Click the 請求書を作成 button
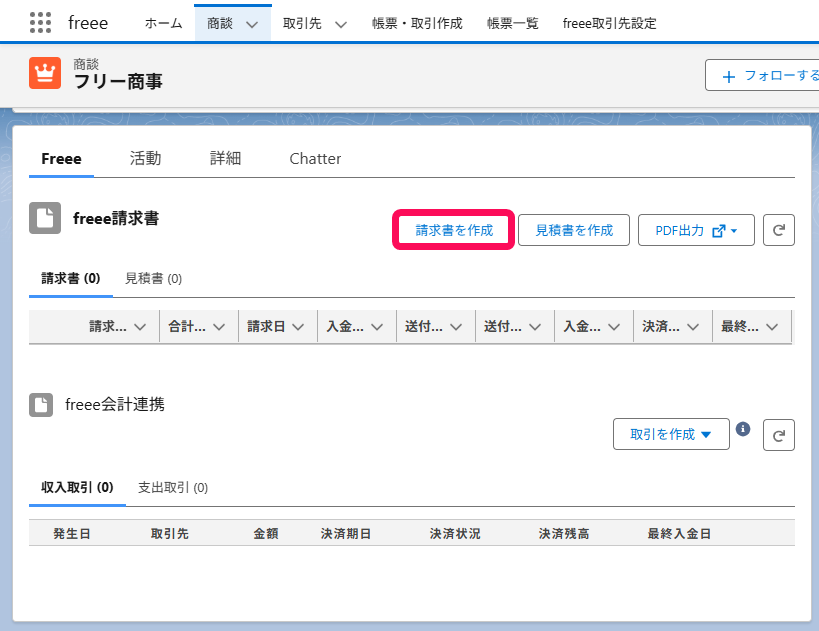 click(x=453, y=230)
